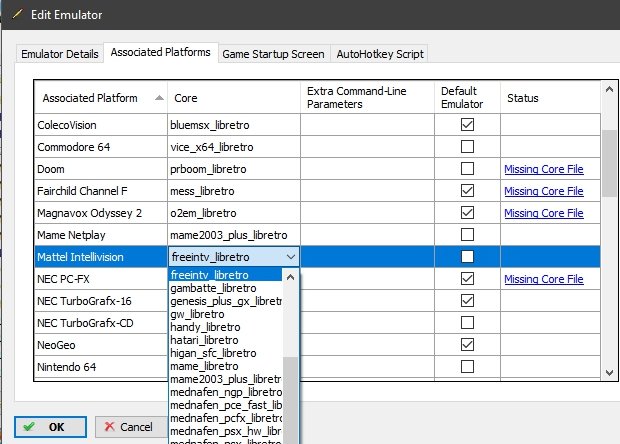Pick mednafen_pce_fast_libretro in the dropdown list

tap(225, 405)
